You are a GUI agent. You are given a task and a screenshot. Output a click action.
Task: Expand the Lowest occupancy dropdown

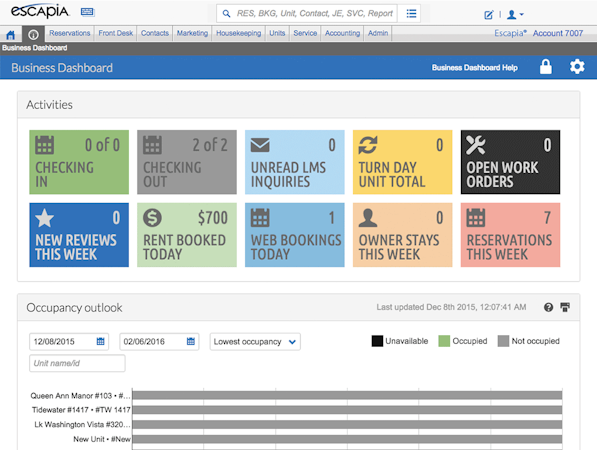click(255, 341)
